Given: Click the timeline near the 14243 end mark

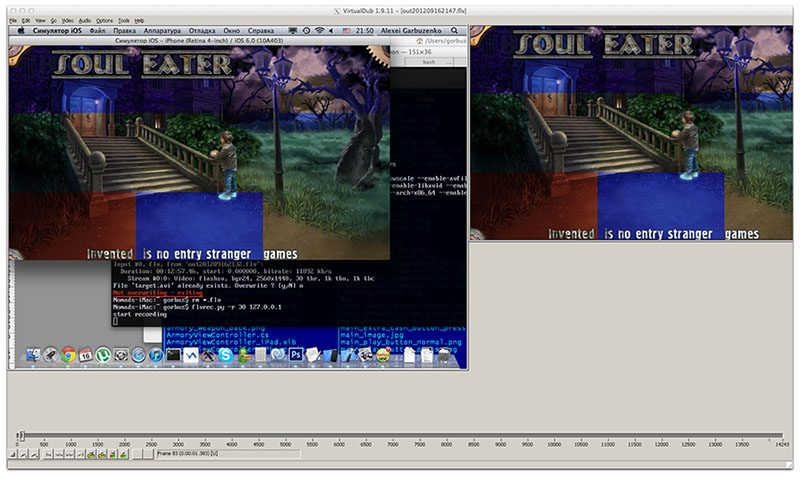Looking at the screenshot, I should (781, 436).
